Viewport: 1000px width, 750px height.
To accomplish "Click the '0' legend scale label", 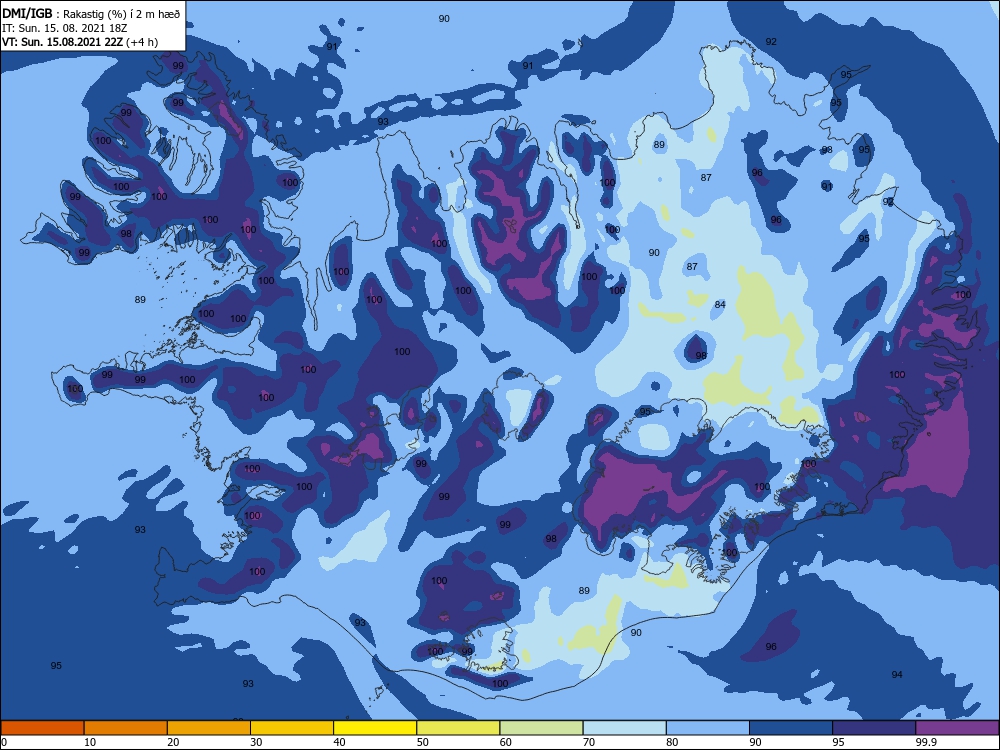I will tap(4, 742).
